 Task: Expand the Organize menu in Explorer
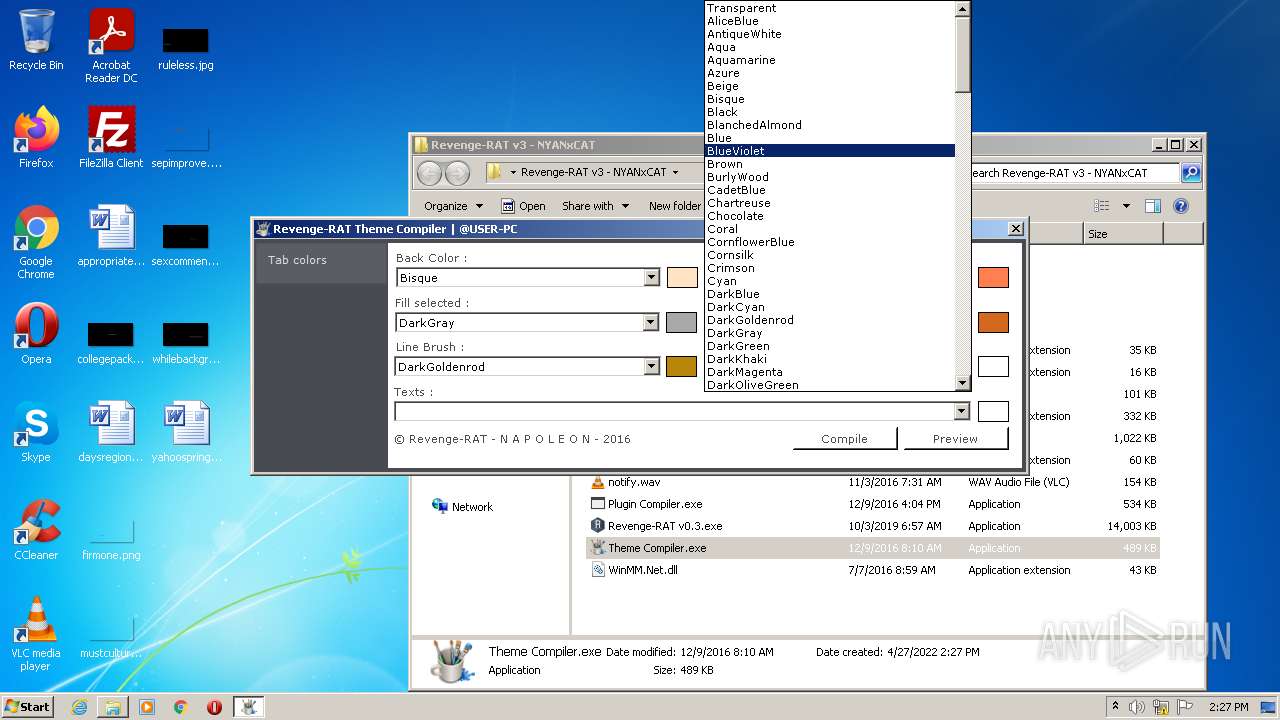[453, 206]
